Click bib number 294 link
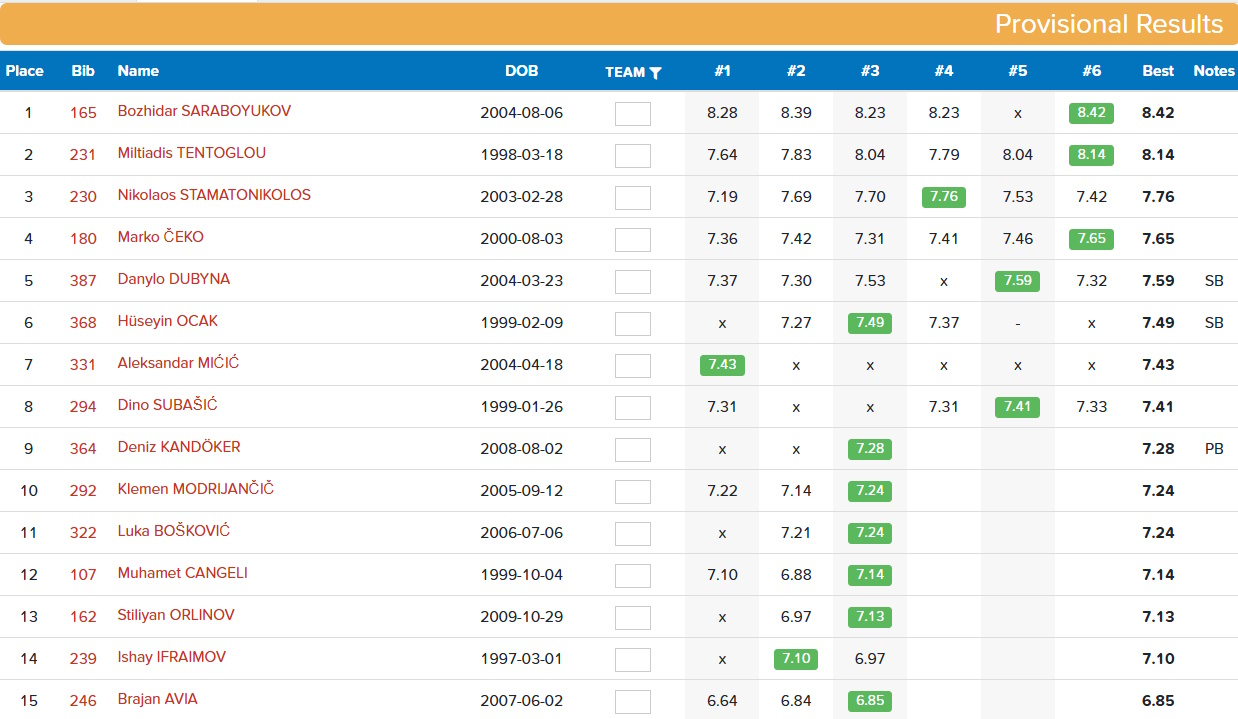The height and width of the screenshot is (719, 1238). (83, 407)
